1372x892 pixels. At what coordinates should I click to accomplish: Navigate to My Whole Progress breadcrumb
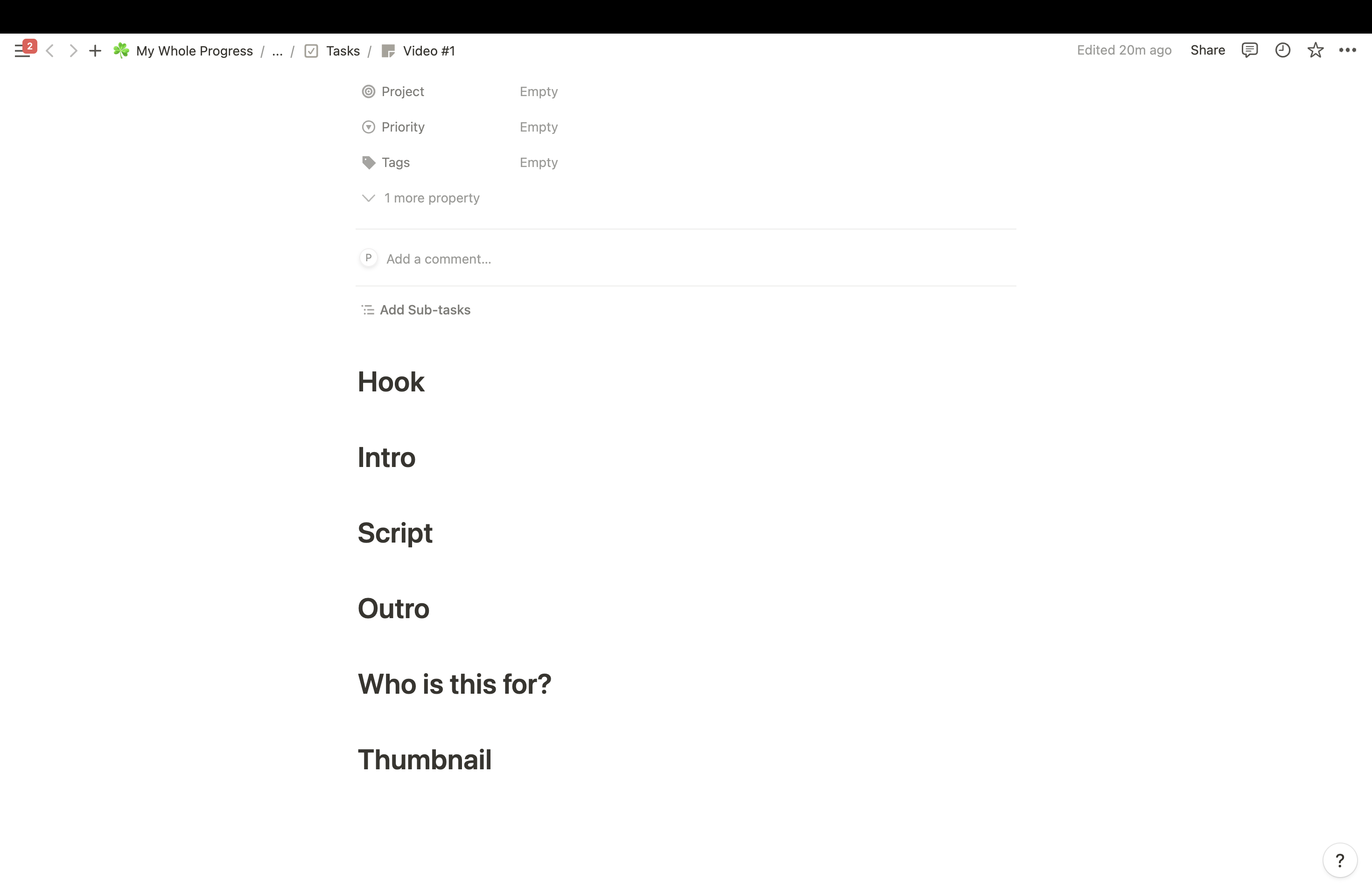(194, 51)
